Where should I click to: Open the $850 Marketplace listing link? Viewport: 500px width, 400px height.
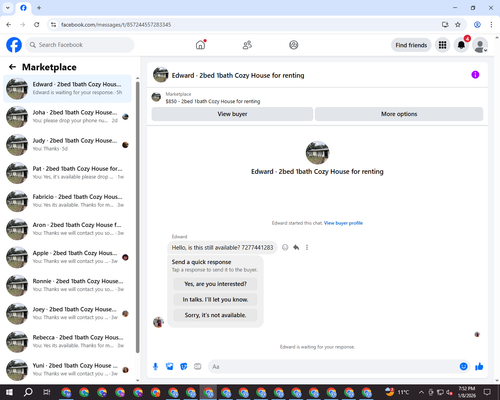click(x=213, y=101)
